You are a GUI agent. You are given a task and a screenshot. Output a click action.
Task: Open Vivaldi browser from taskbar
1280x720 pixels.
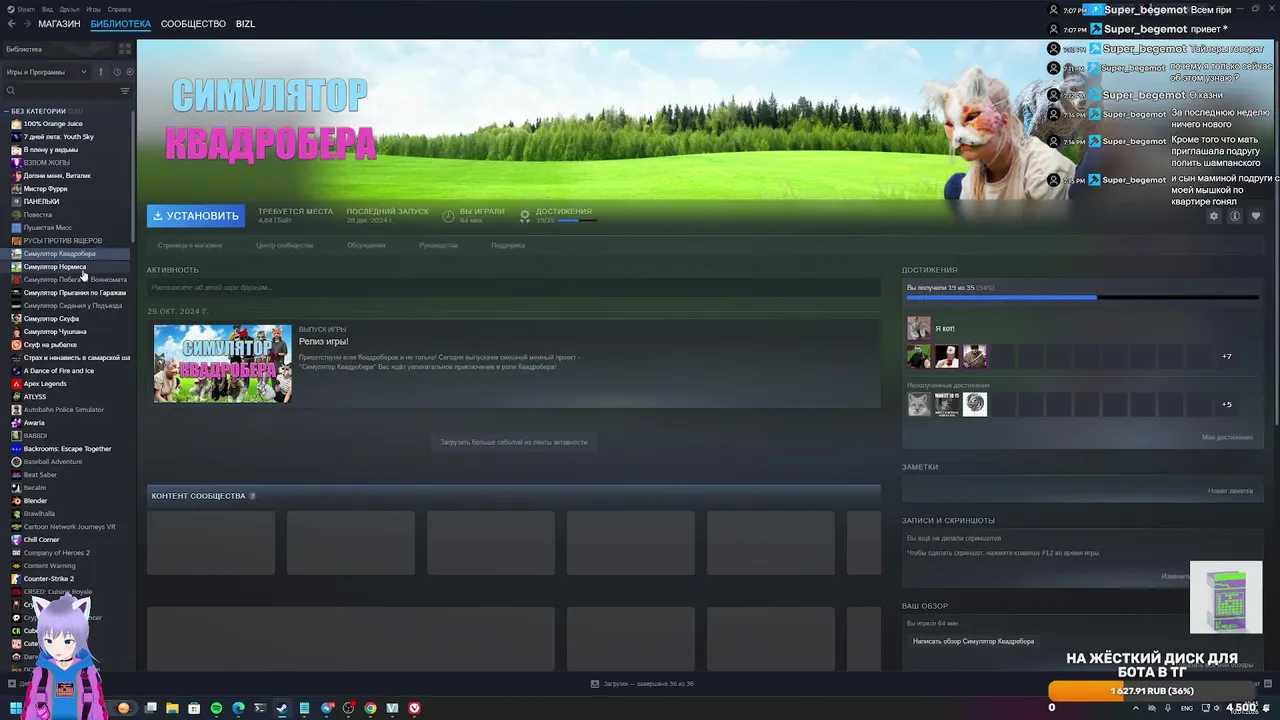[414, 708]
